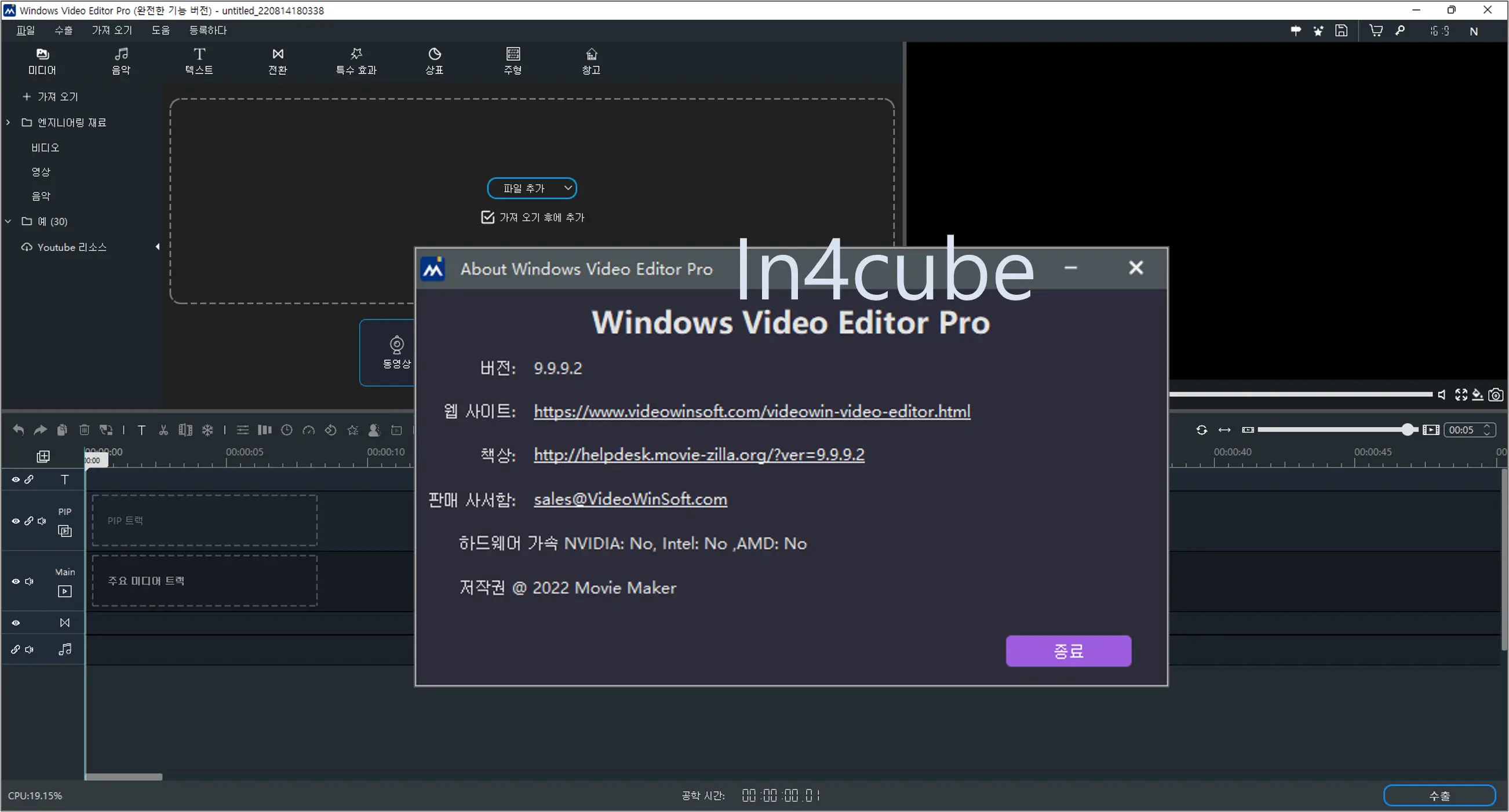
Task: Switch to the Special Effects tab
Action: point(356,61)
